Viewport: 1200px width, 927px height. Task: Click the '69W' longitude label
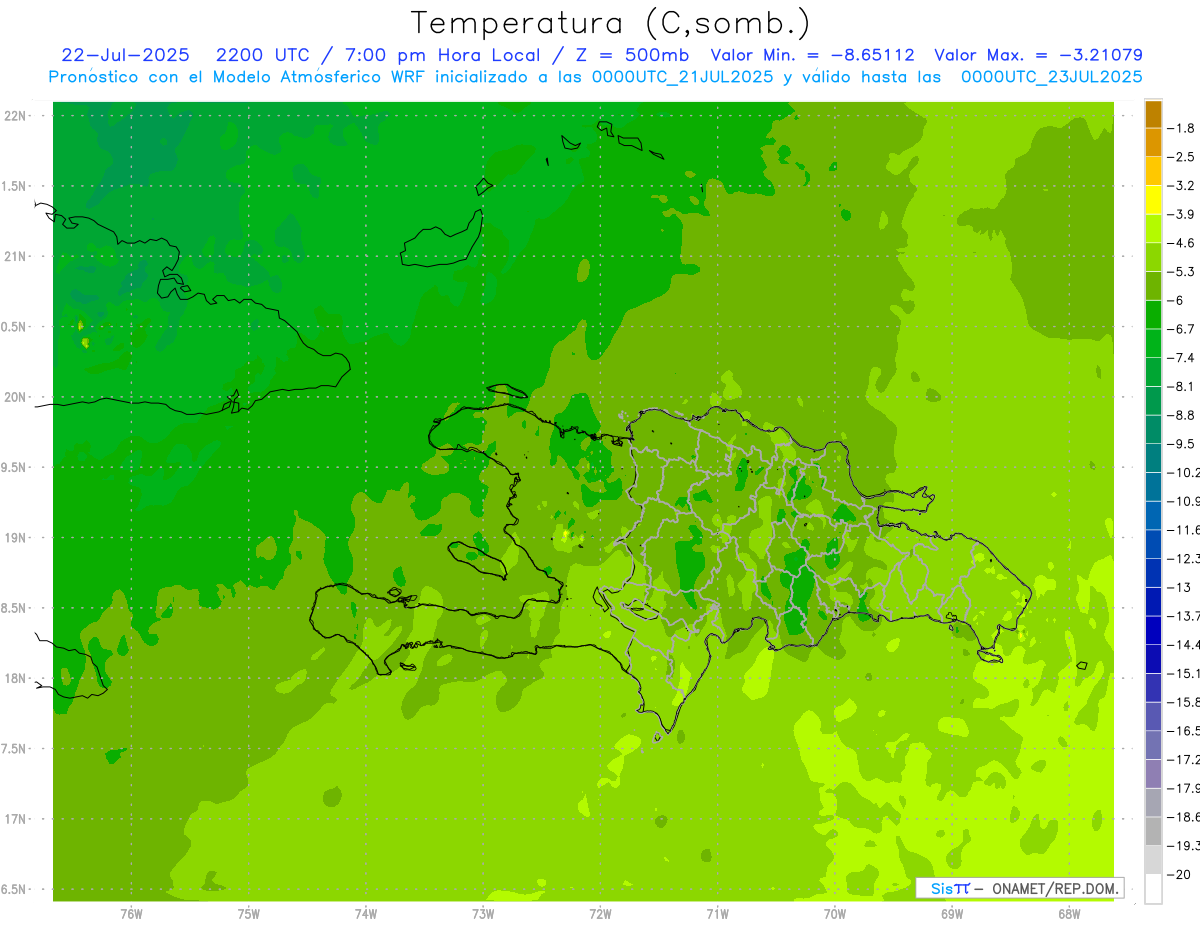click(x=951, y=914)
